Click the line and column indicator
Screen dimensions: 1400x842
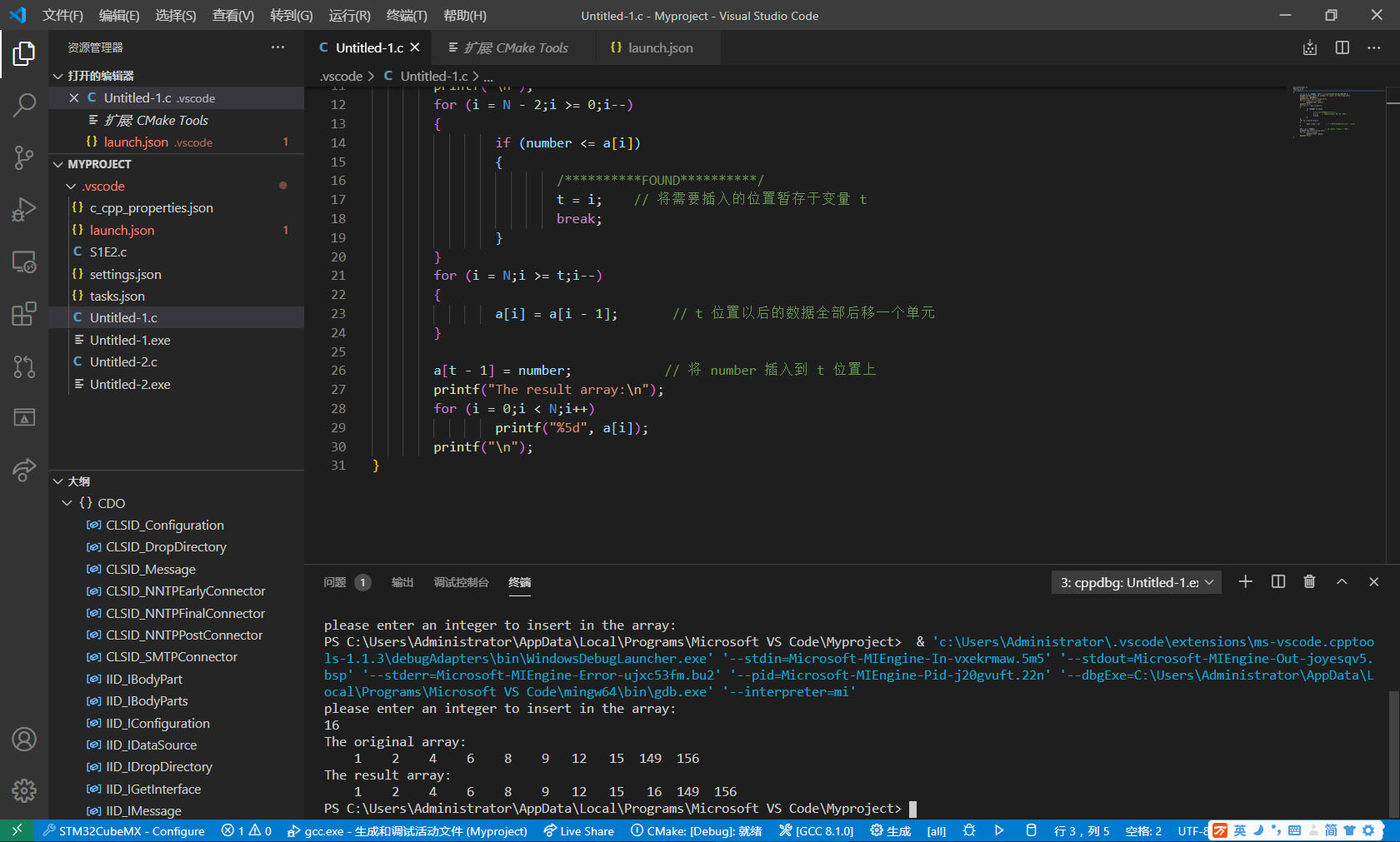pos(1081,830)
